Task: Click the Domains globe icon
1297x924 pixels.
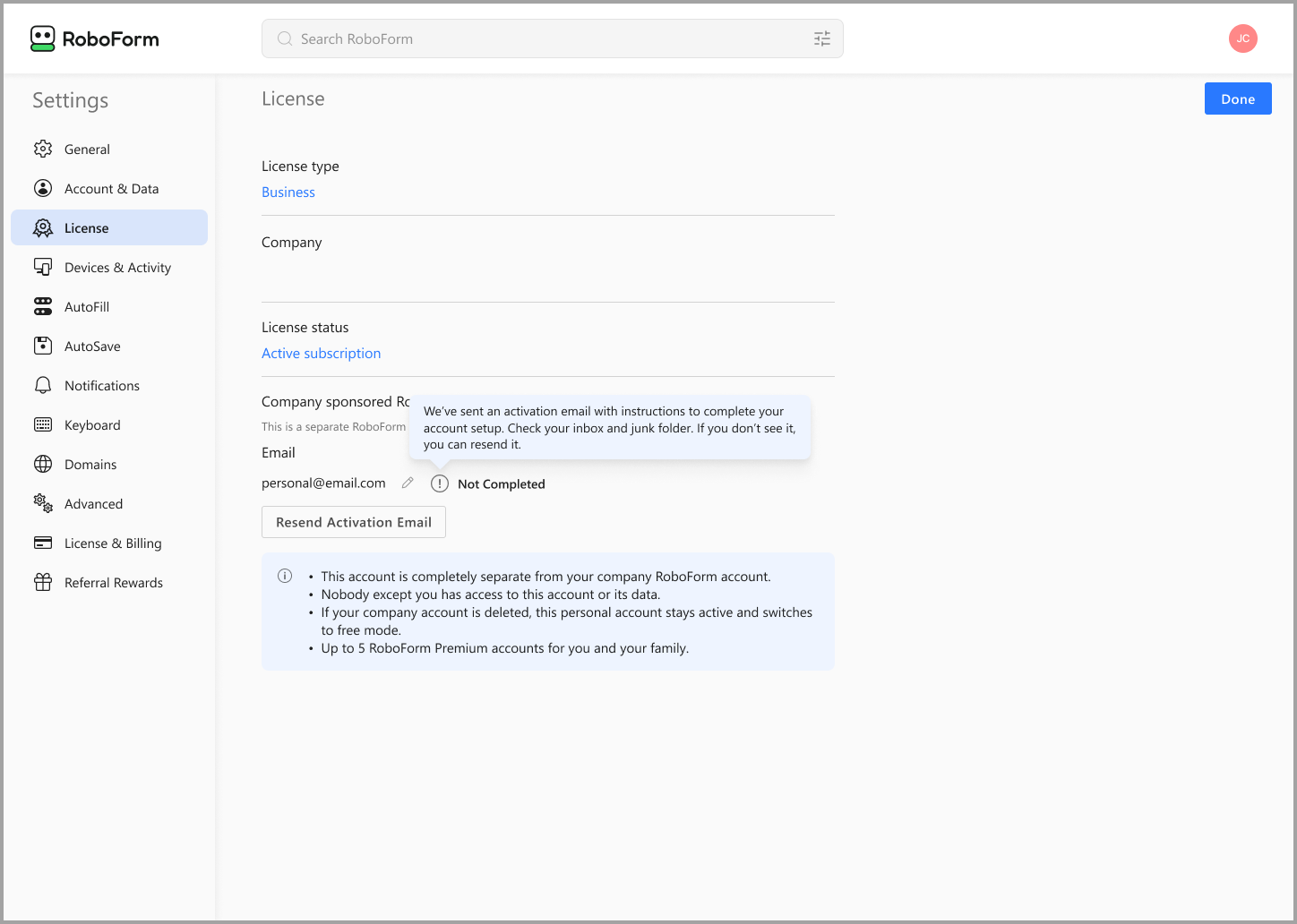Action: point(43,464)
